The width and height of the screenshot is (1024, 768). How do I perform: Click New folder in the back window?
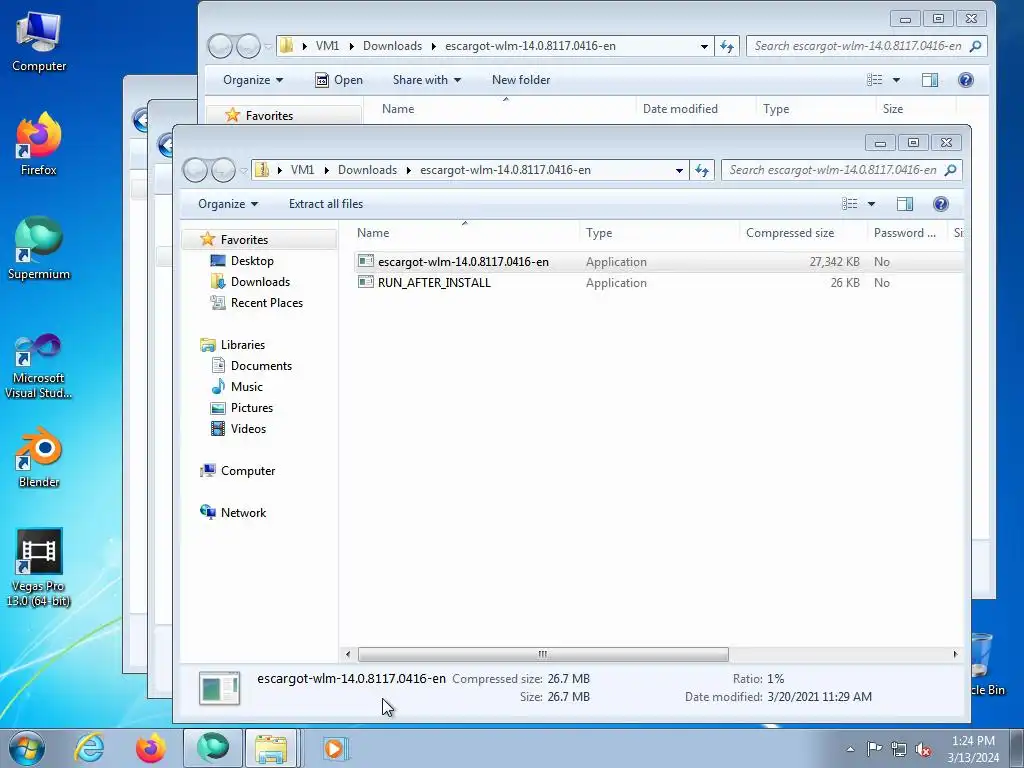coord(521,80)
